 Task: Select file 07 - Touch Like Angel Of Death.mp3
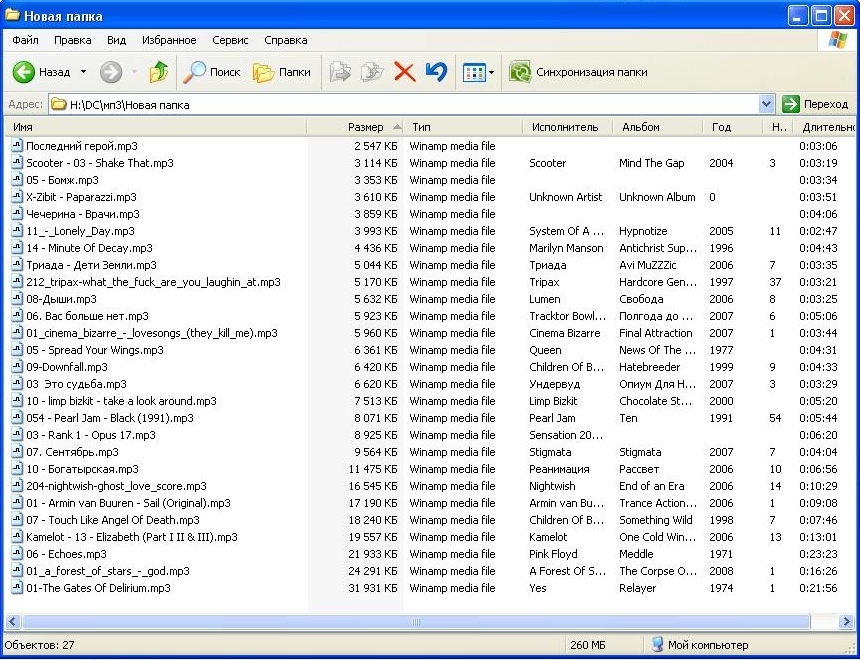(x=113, y=520)
